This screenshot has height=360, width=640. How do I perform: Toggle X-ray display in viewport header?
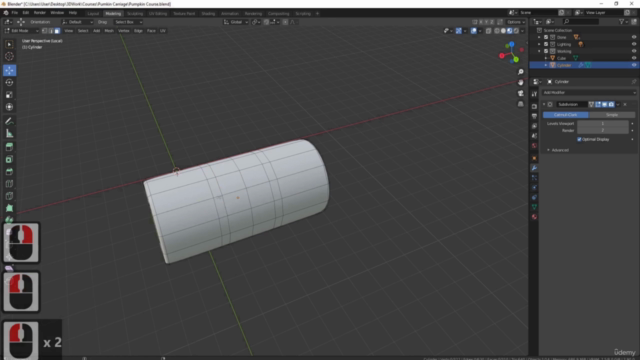[488, 31]
